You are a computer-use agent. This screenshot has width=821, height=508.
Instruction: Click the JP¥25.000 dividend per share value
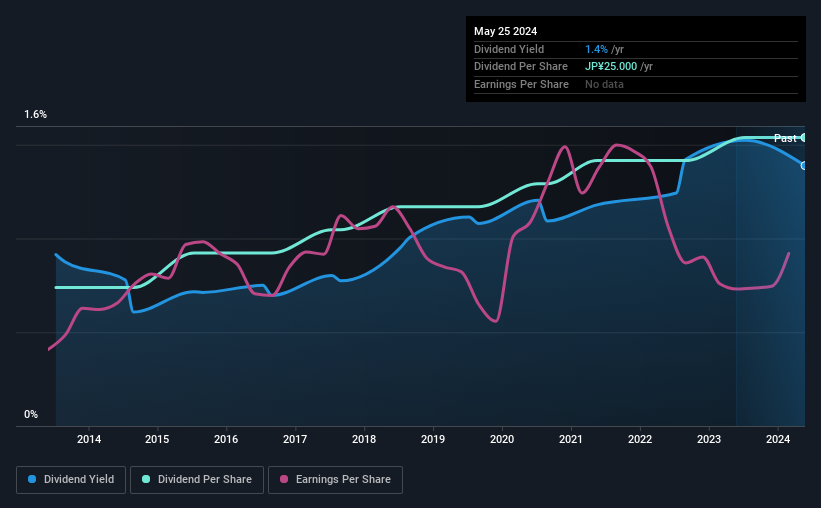point(611,67)
